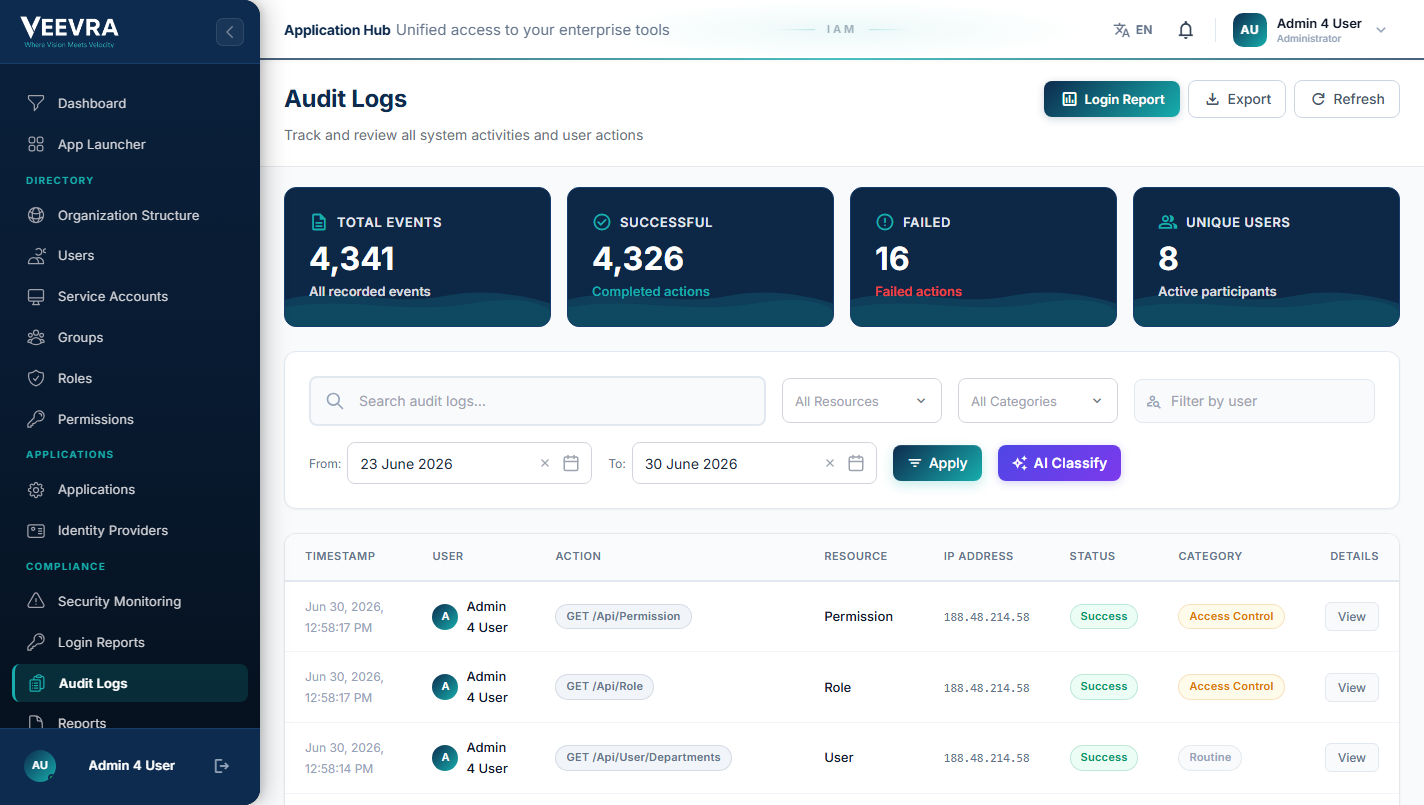The width and height of the screenshot is (1424, 805).
Task: Open the notifications bell
Action: (x=1186, y=30)
